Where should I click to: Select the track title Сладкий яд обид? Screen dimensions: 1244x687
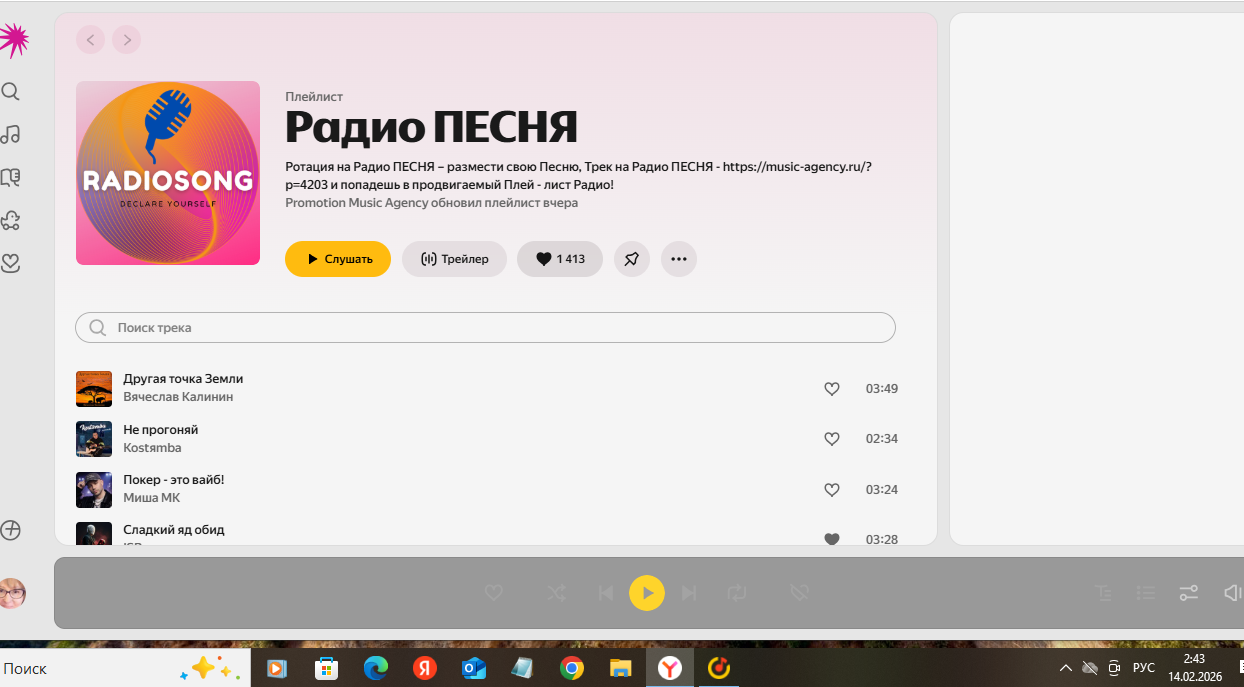174,529
